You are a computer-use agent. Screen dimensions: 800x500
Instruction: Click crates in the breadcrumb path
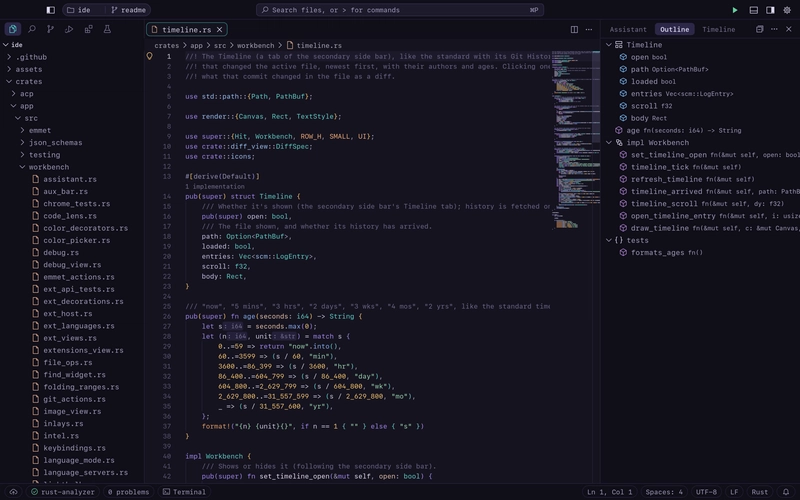tap(167, 45)
